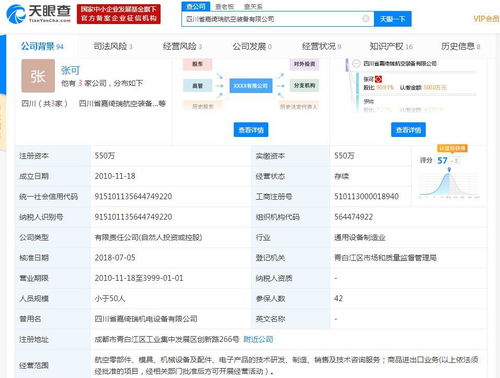Click the 张 avatar tile
Screen dimensions: 500x378
(38, 76)
